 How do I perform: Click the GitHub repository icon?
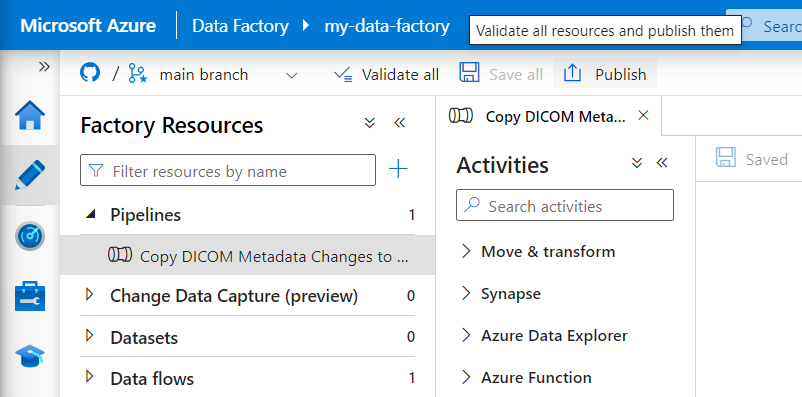(90, 74)
